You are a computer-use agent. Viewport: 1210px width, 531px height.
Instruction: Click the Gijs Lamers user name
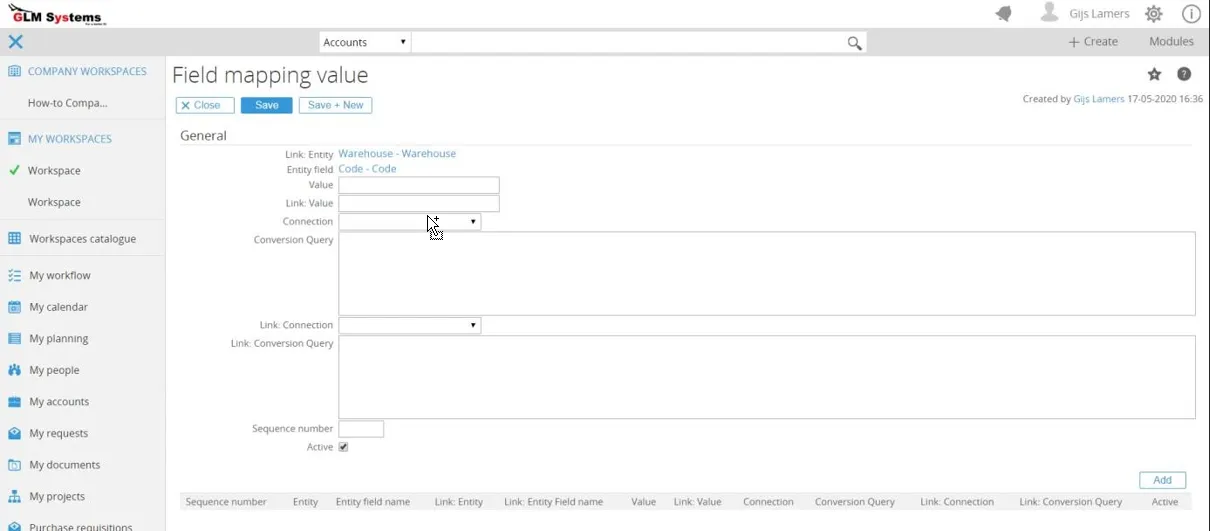pyautogui.click(x=1099, y=14)
